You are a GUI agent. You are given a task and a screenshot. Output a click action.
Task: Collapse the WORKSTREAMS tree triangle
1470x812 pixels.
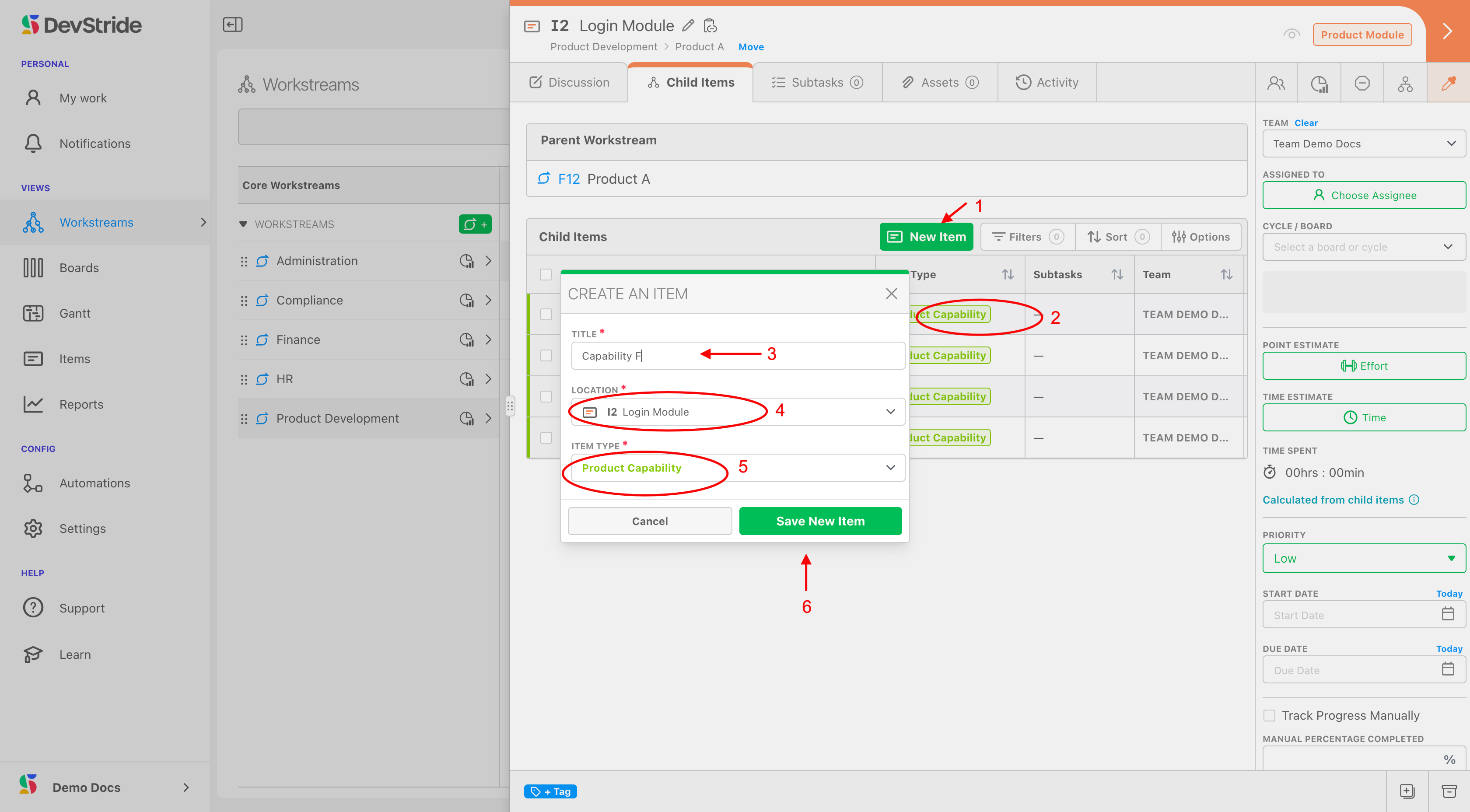[243, 224]
